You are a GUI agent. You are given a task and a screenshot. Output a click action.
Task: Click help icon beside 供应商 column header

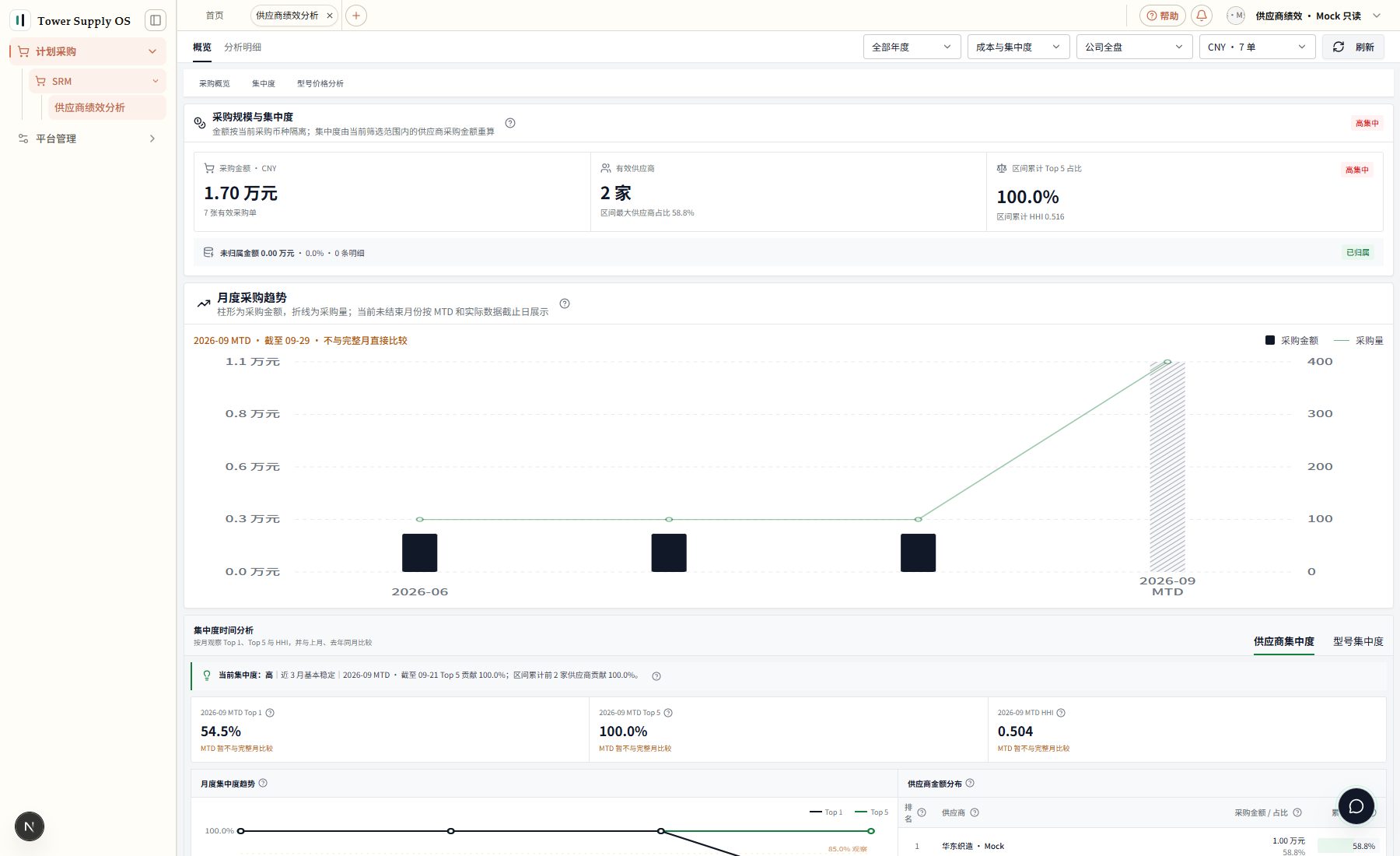[x=975, y=812]
